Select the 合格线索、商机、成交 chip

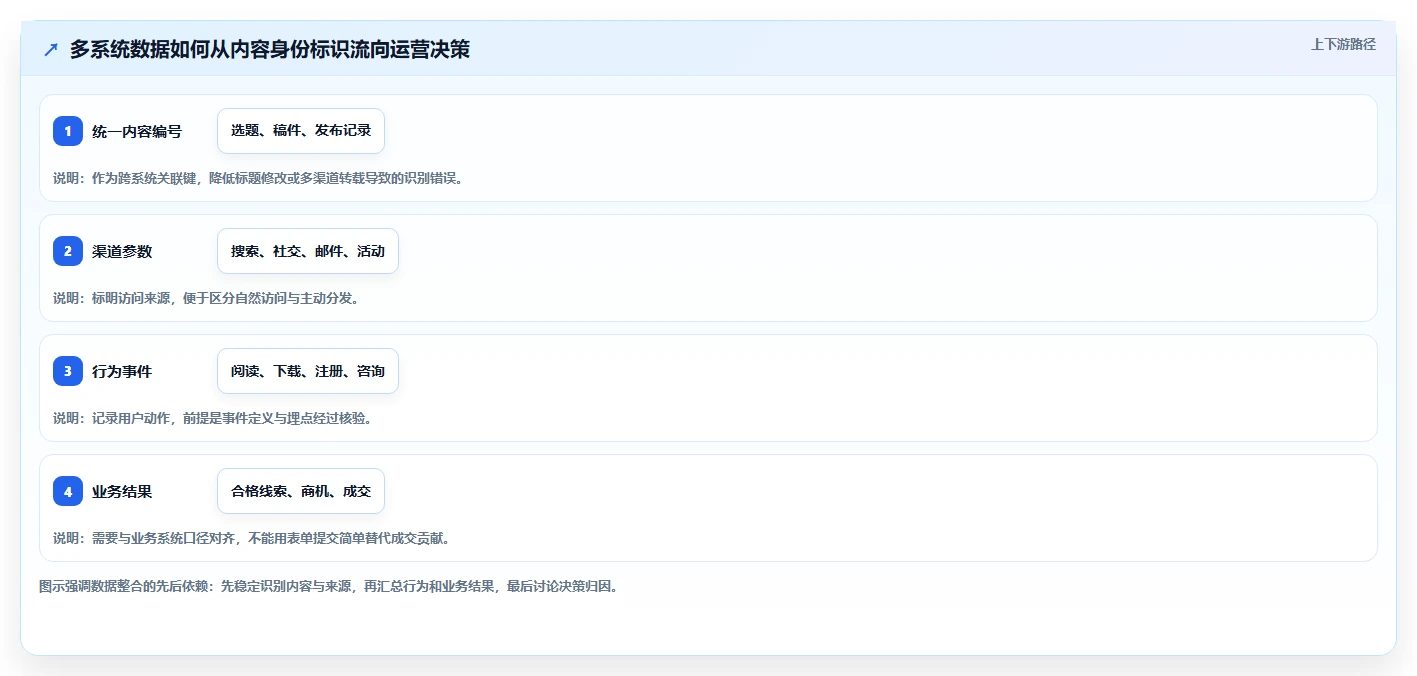point(301,491)
